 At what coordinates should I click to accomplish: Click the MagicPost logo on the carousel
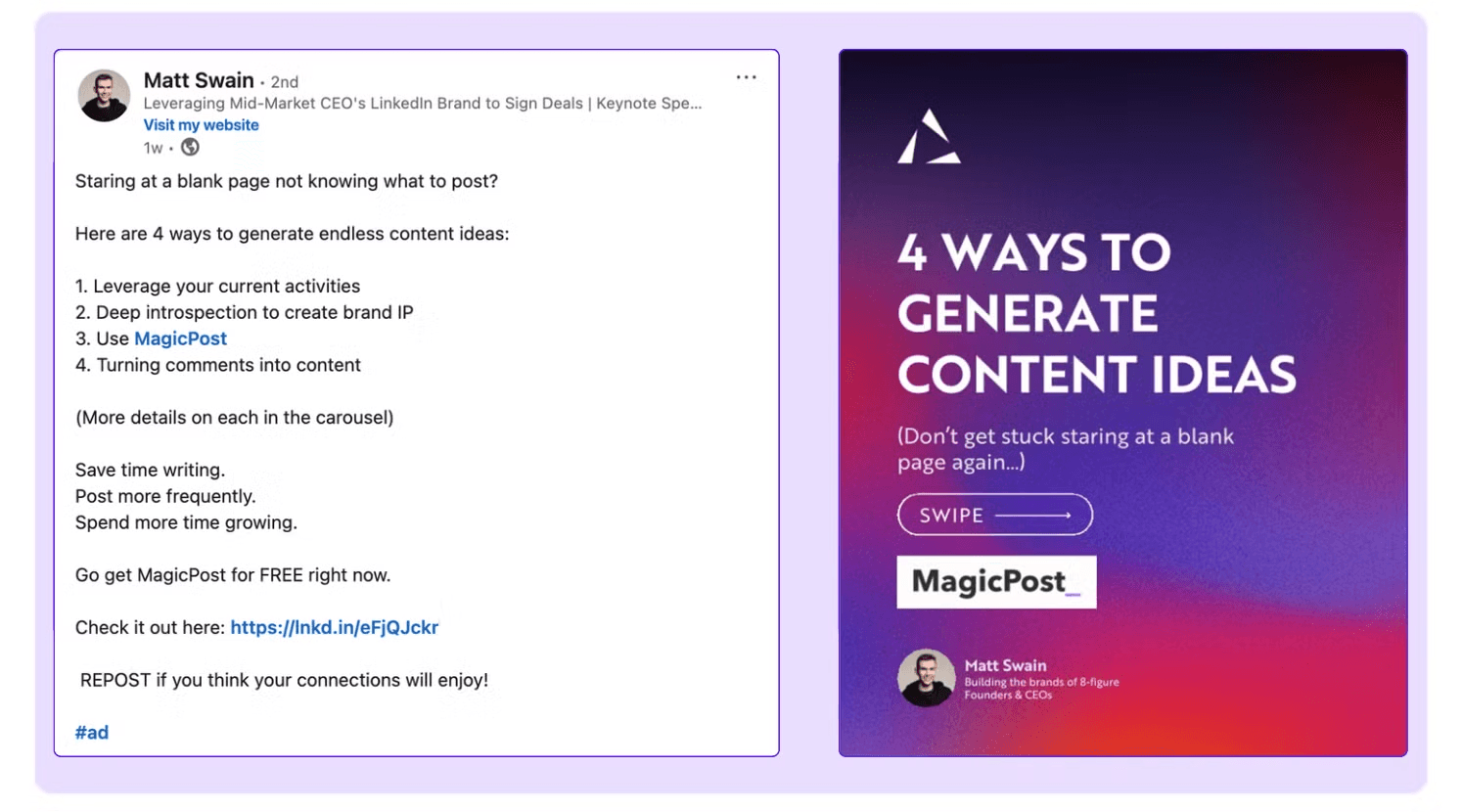(996, 582)
